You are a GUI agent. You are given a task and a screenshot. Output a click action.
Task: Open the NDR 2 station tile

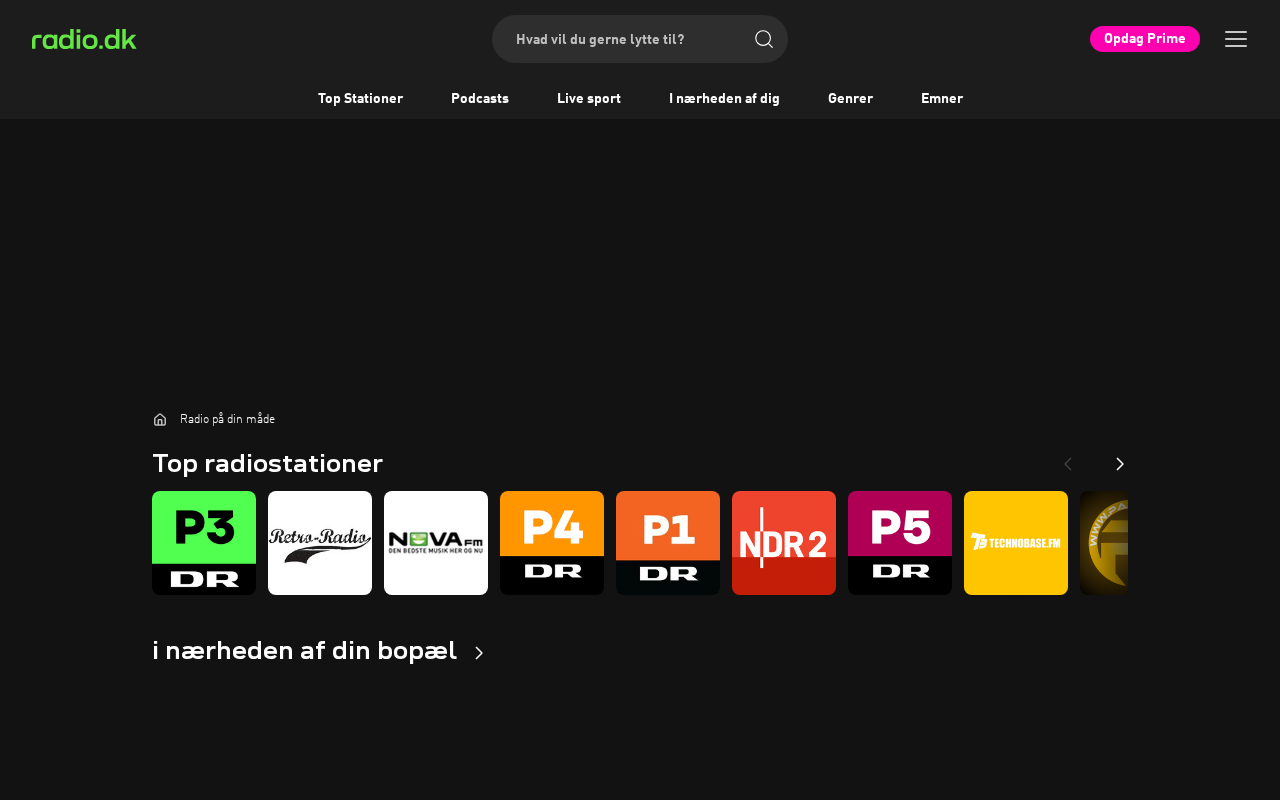[784, 543]
